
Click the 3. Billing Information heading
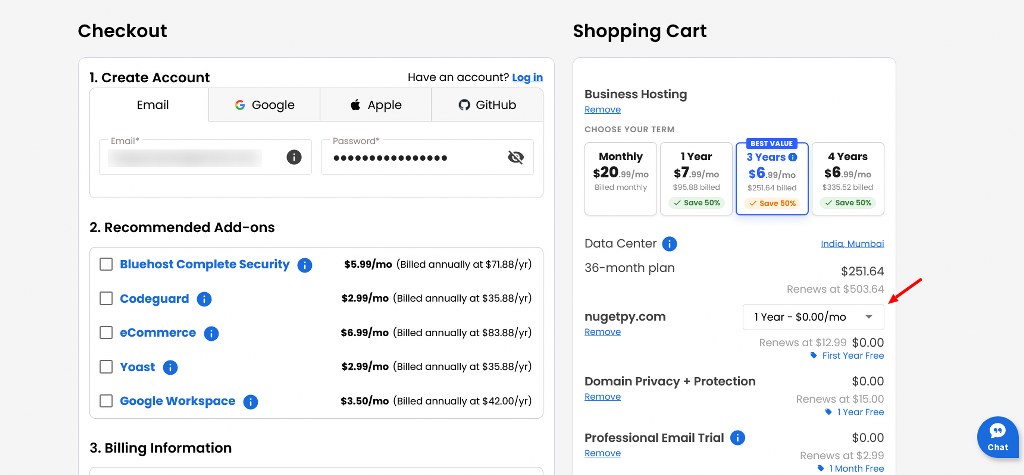click(161, 448)
